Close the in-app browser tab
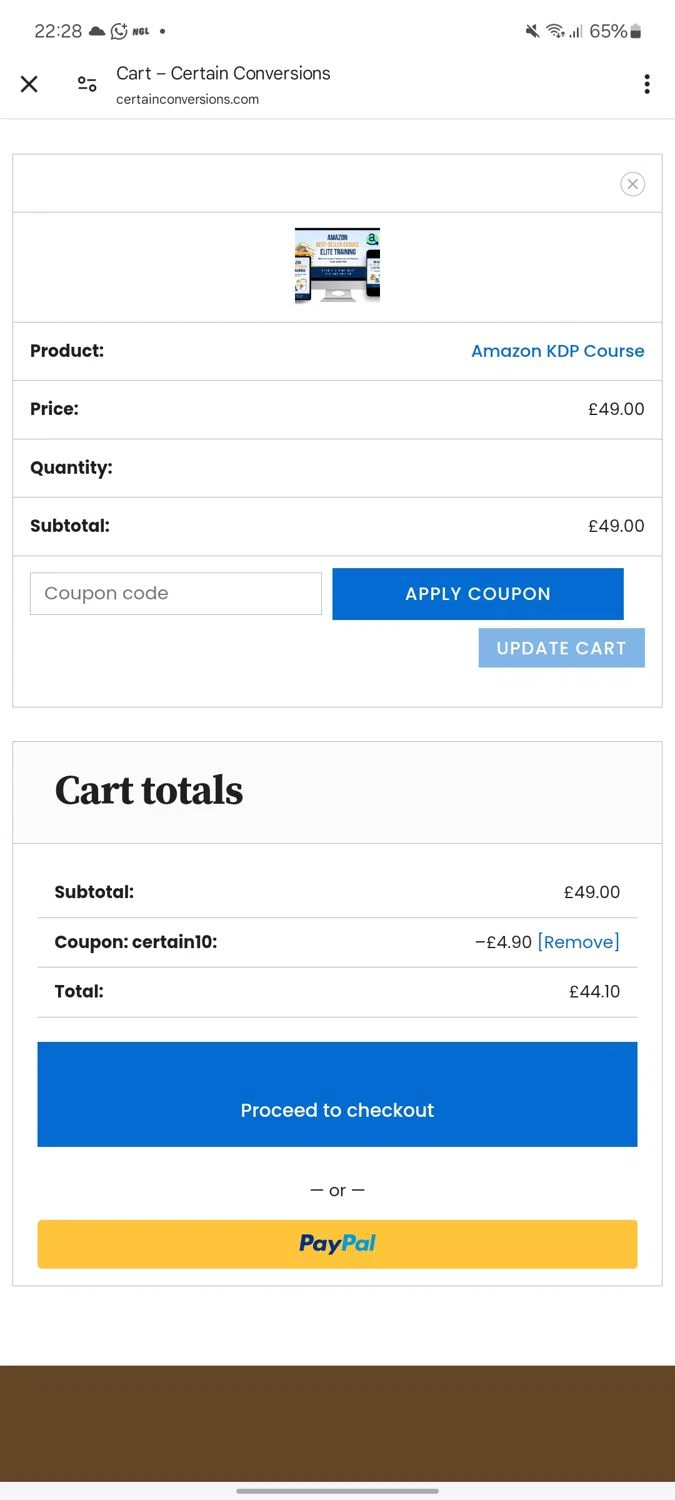The height and width of the screenshot is (1500, 675). [29, 84]
